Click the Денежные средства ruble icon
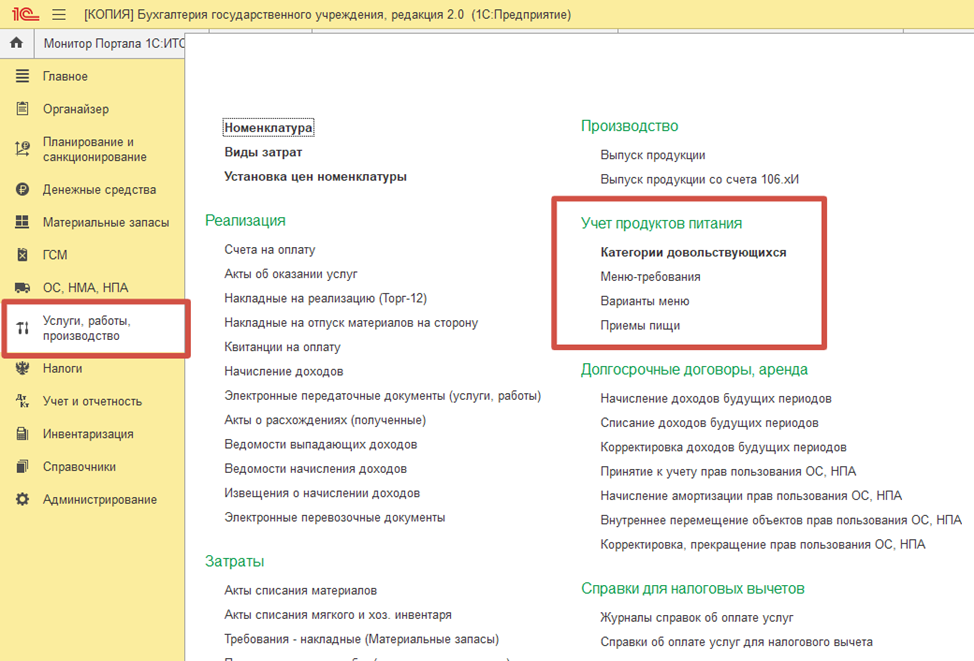 [22, 189]
